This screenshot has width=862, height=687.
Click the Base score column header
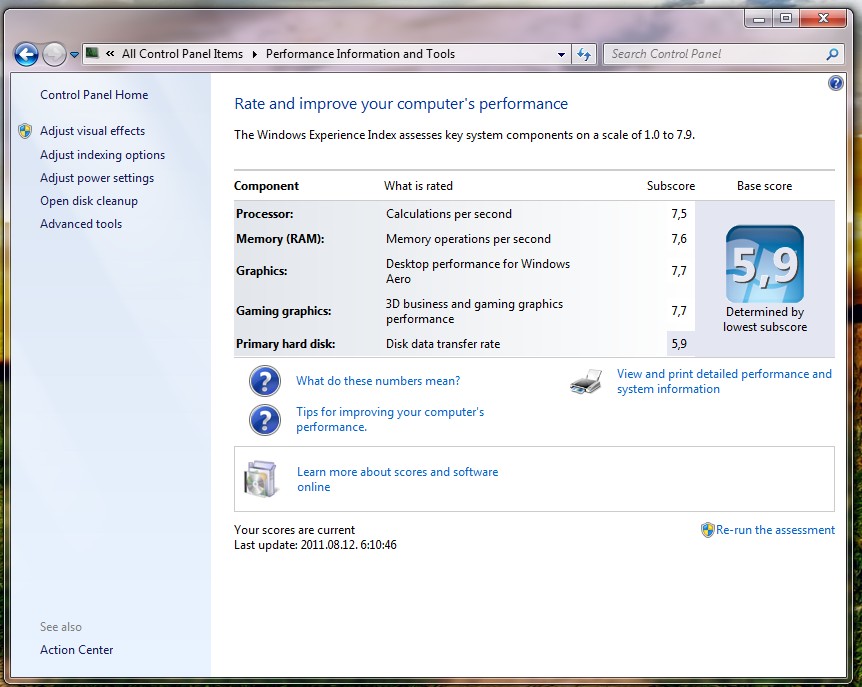764,186
